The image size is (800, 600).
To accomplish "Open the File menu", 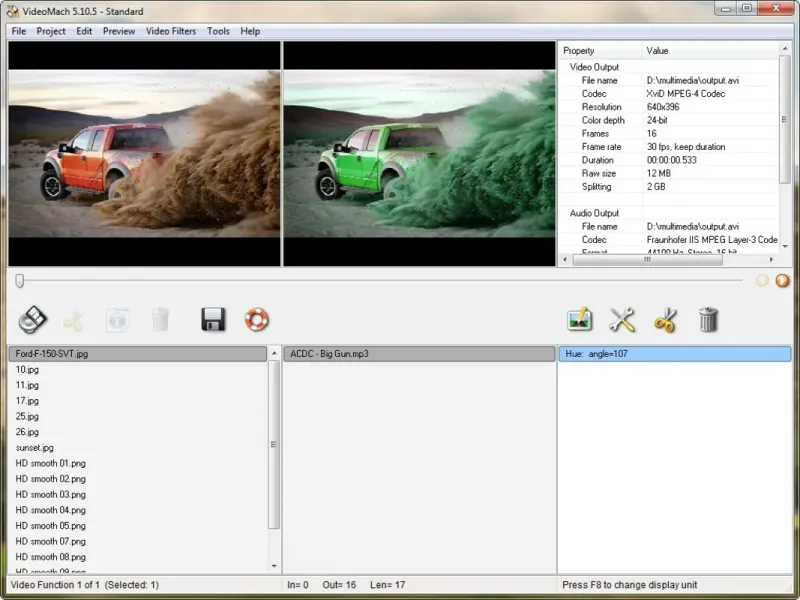I will 19,31.
